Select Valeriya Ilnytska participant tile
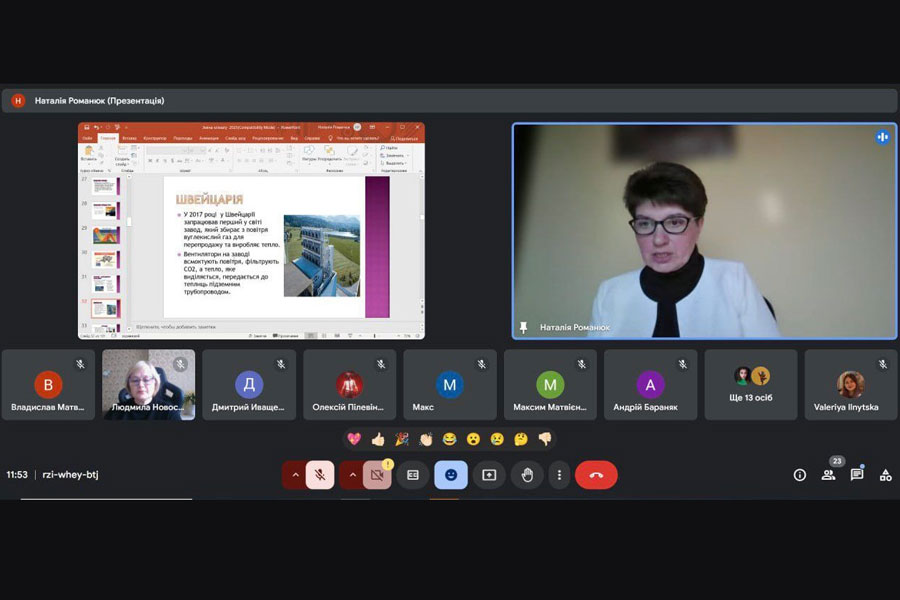900x600 pixels. (x=851, y=385)
